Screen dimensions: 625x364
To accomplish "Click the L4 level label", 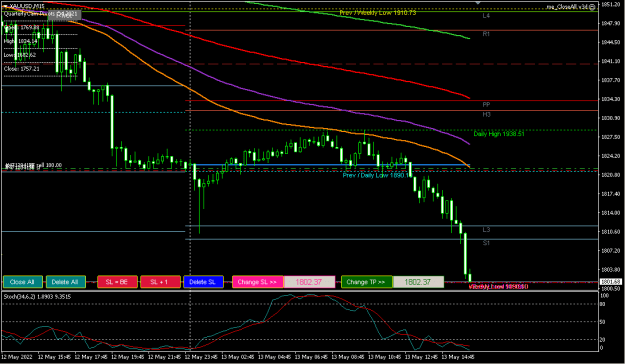I will (486, 16).
